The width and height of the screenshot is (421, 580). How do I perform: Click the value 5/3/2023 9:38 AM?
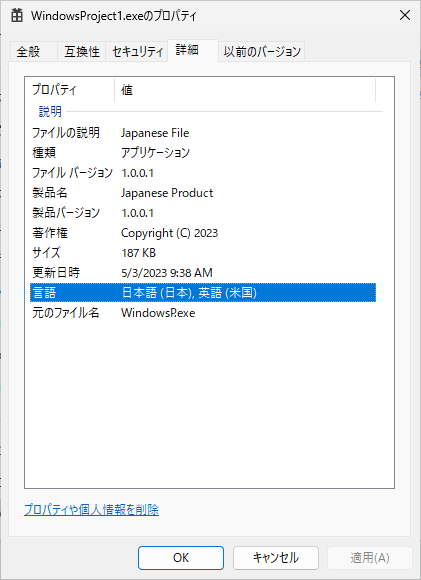(x=167, y=273)
